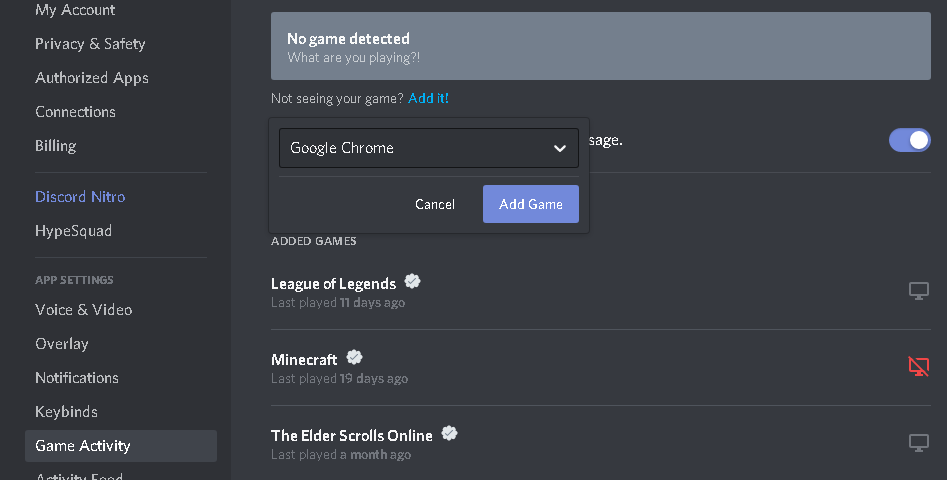Open the Discord Nitro page
The image size is (947, 480).
click(80, 197)
